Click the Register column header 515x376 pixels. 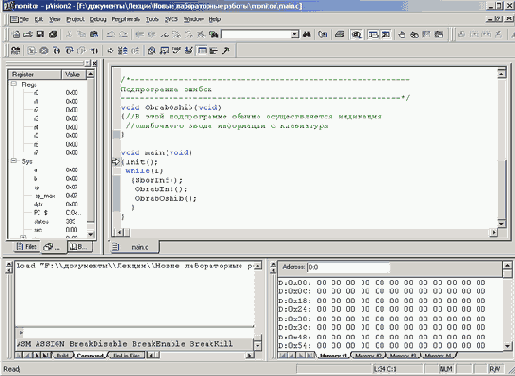35,74
